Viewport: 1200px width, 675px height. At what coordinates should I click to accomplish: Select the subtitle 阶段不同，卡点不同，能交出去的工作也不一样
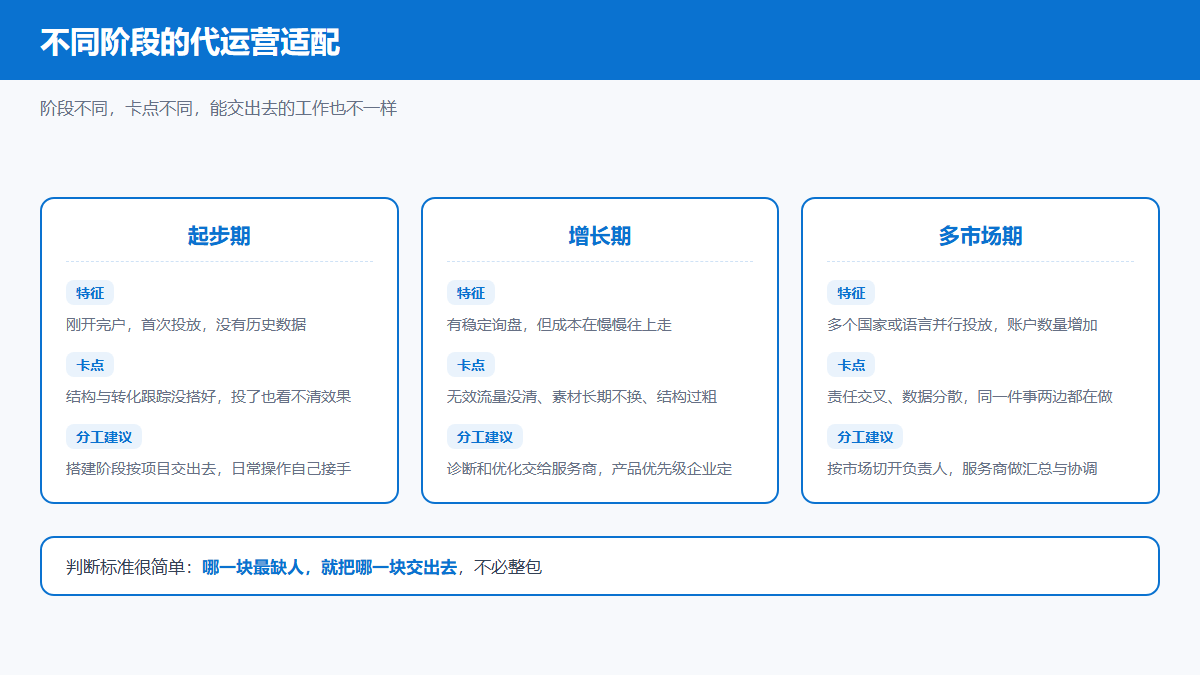point(219,108)
